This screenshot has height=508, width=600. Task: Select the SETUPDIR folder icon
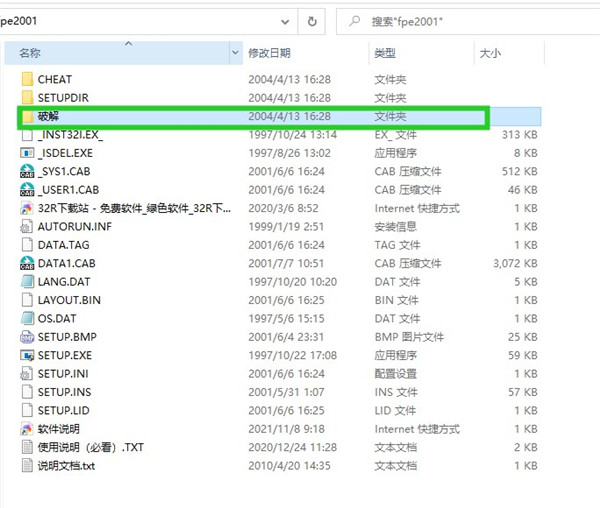tap(27, 98)
